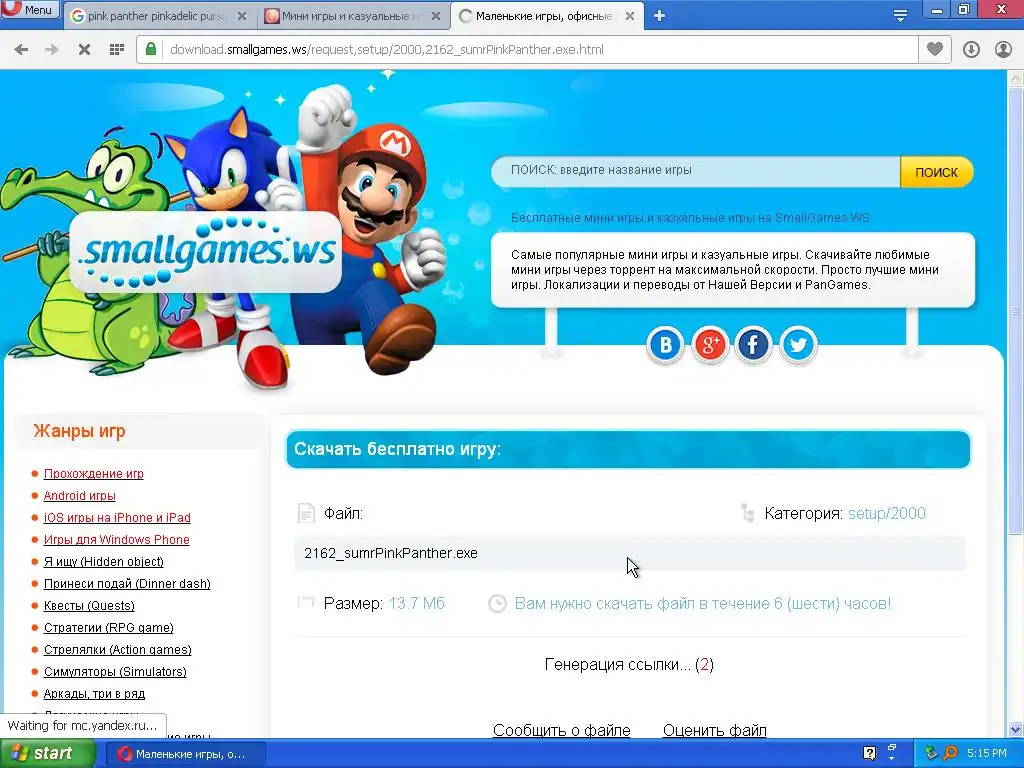Open the downloads icon in toolbar
The width and height of the screenshot is (1024, 768).
[971, 50]
